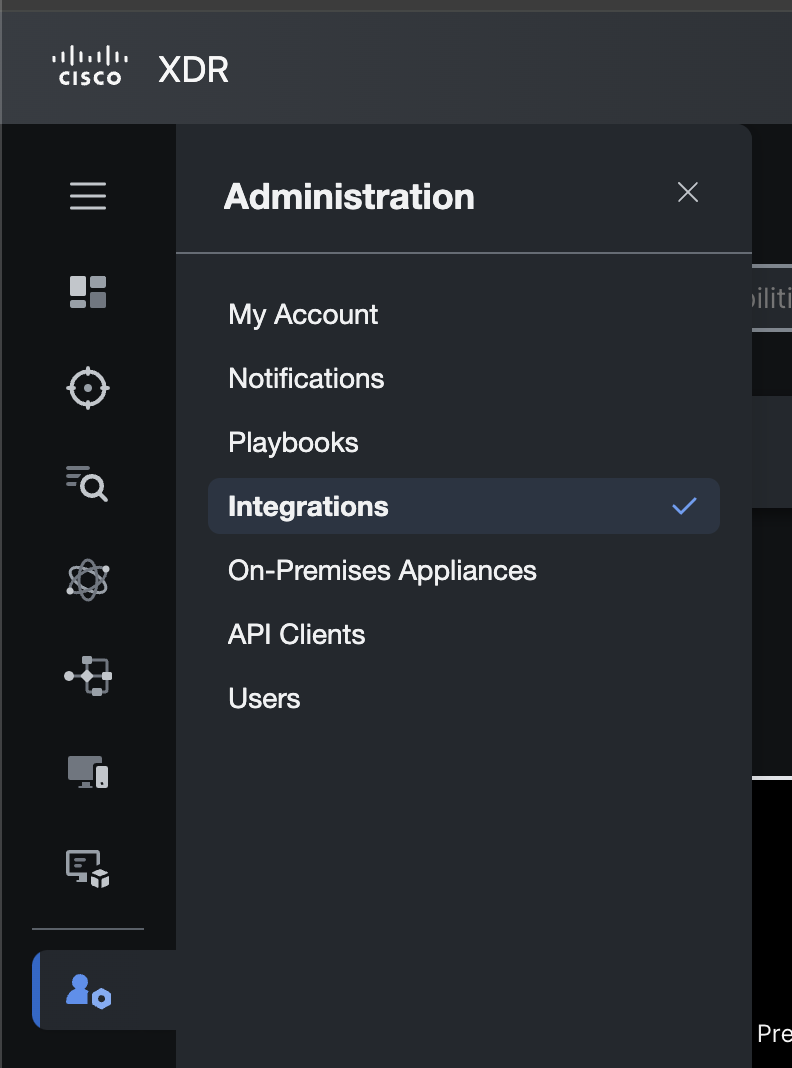The height and width of the screenshot is (1068, 792).
Task: Open the Investigate search icon
Action: (x=88, y=484)
